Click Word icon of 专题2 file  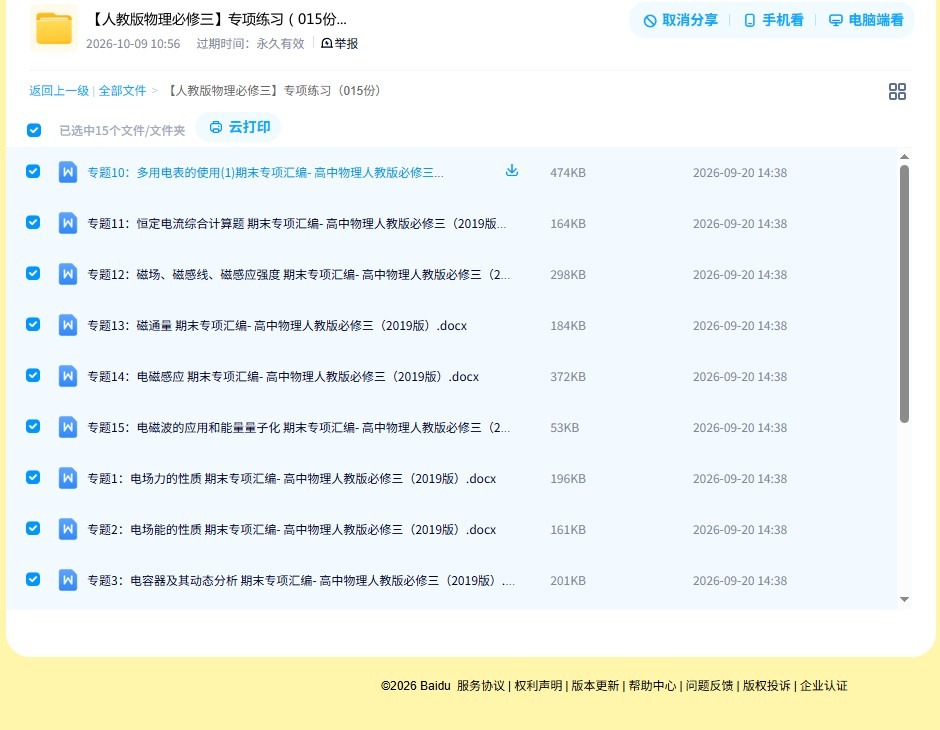click(68, 529)
